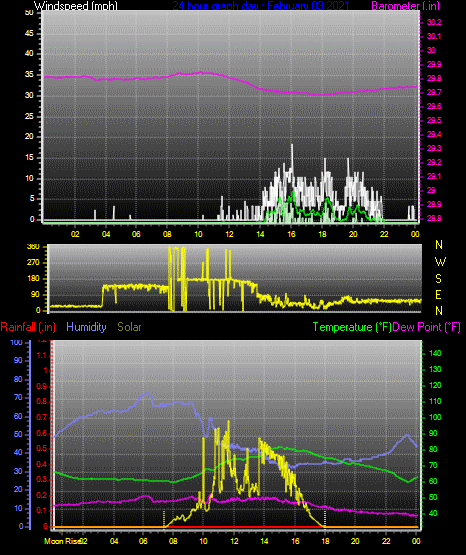Click the 'Solar' legend label
The width and height of the screenshot is (466, 555).
pos(130,327)
